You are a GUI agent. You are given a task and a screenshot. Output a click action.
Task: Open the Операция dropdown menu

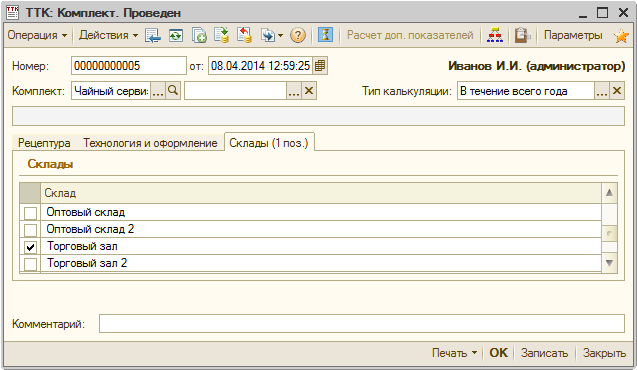(37, 35)
